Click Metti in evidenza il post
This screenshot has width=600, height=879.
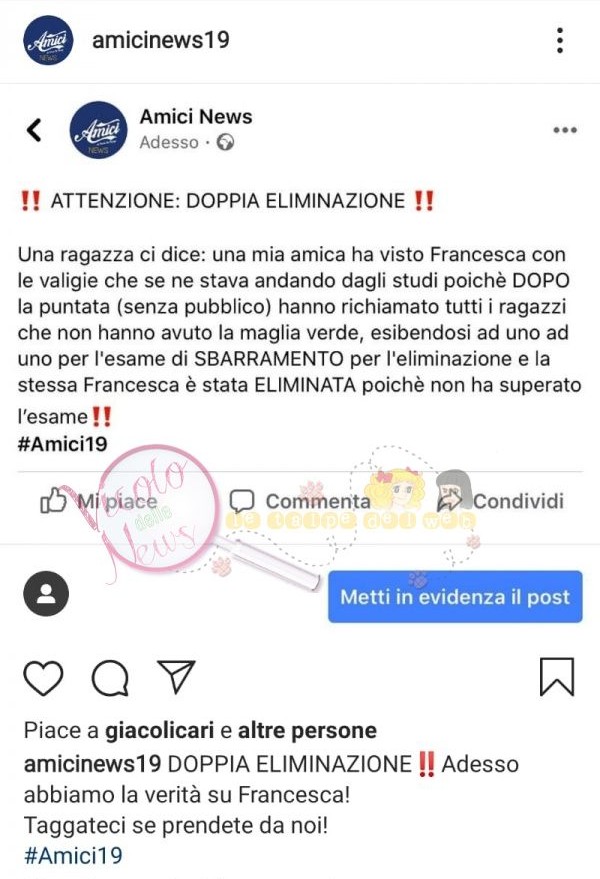pyautogui.click(x=455, y=597)
